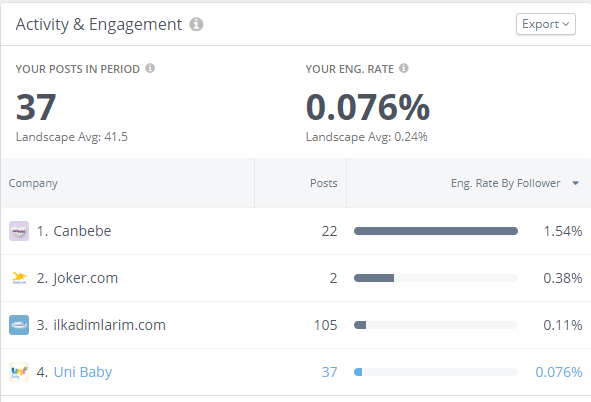Click the Uni Baby 0.076% rate value

point(559,372)
